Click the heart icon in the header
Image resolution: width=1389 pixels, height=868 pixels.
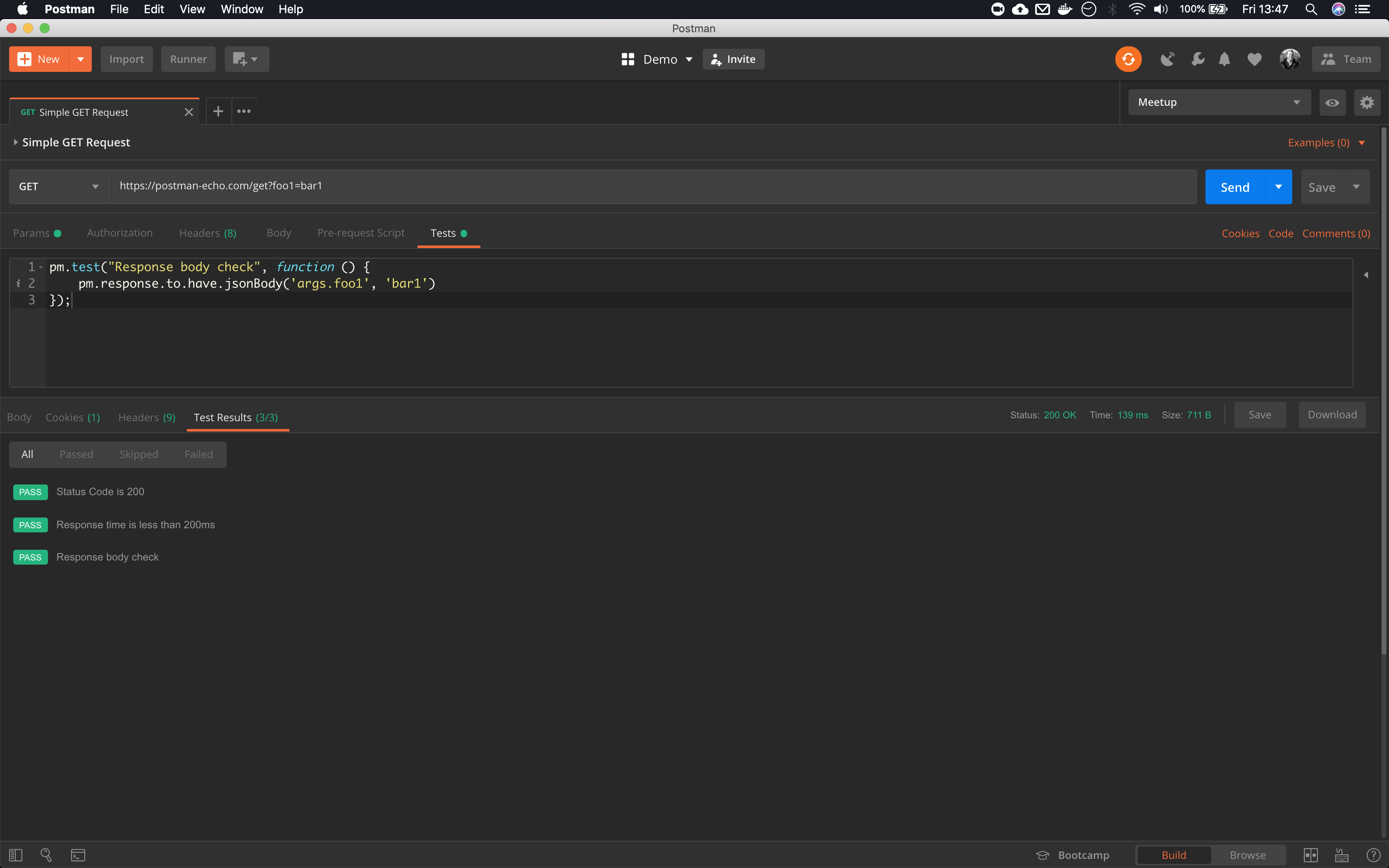[1254, 59]
